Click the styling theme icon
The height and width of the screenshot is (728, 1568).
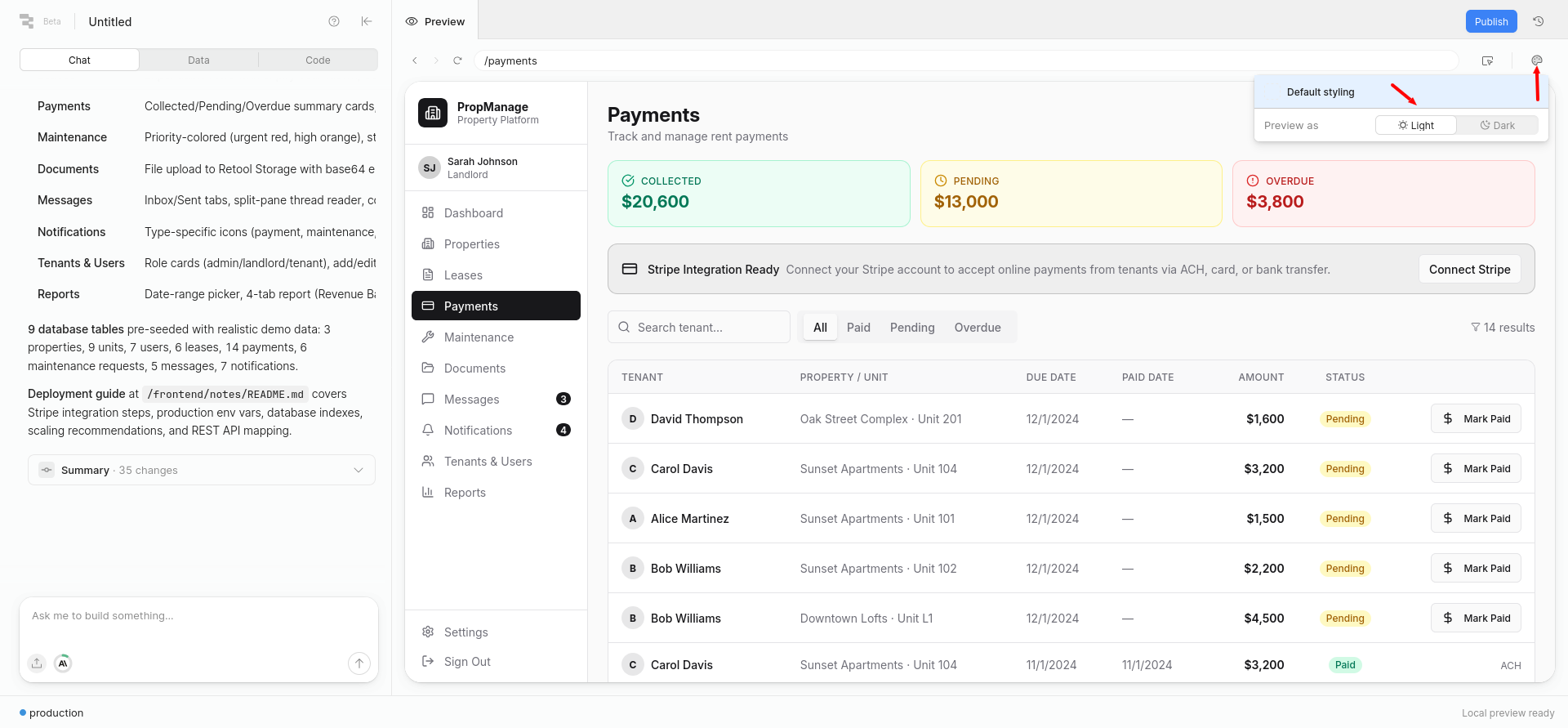(x=1537, y=60)
